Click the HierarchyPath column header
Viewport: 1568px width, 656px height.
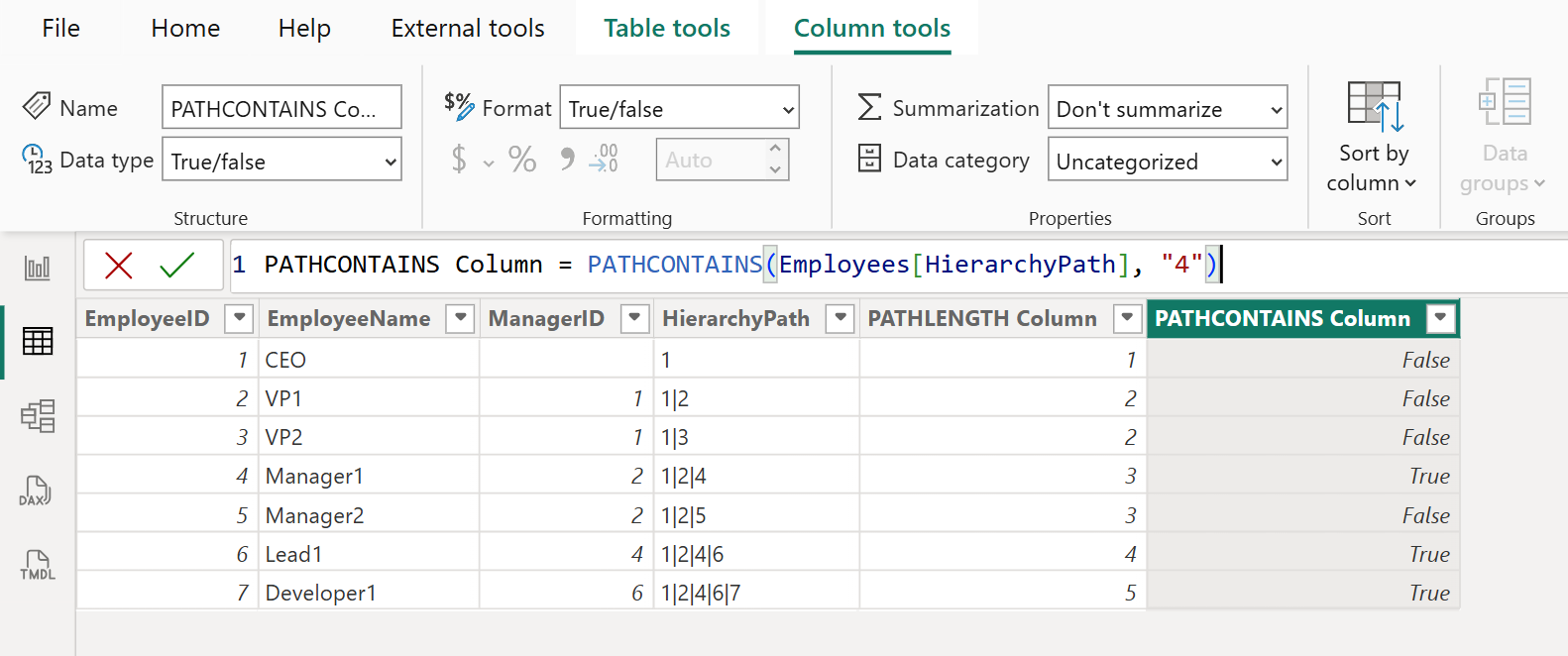pos(735,318)
